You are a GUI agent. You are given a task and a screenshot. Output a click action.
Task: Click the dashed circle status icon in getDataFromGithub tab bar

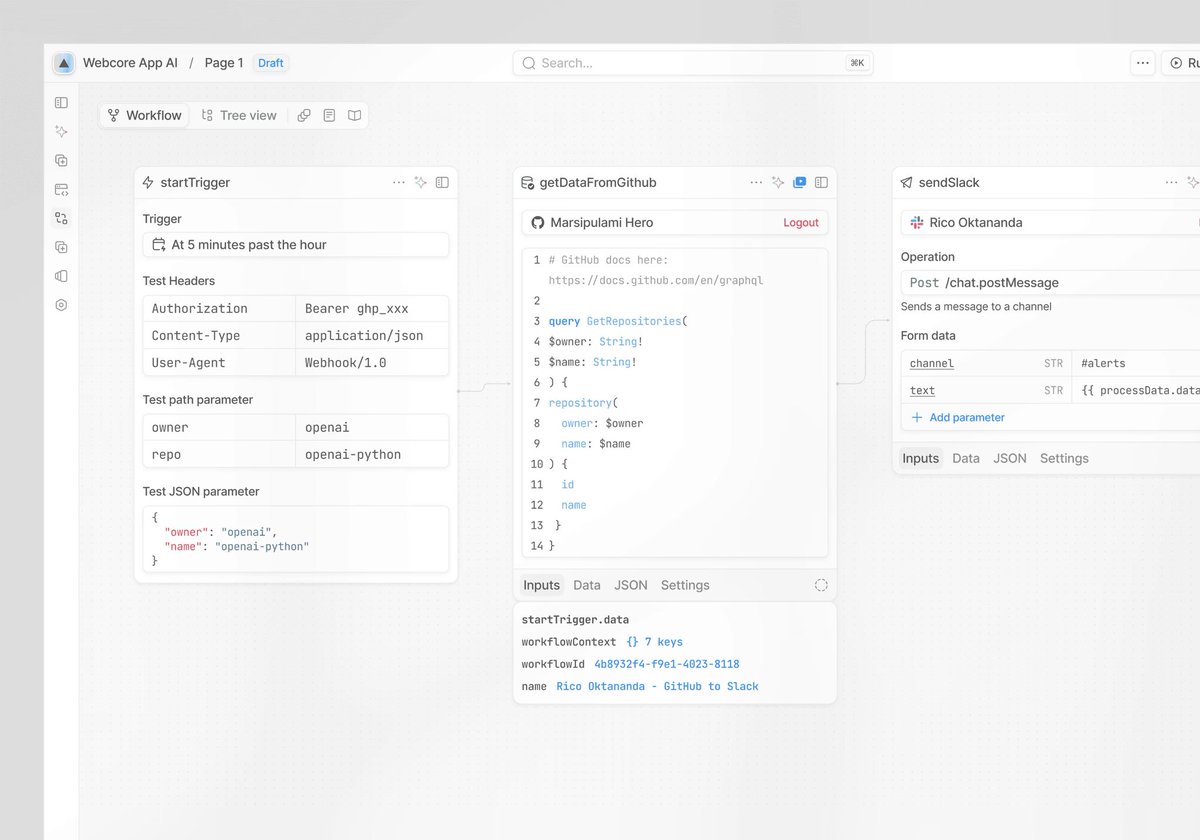(821, 585)
